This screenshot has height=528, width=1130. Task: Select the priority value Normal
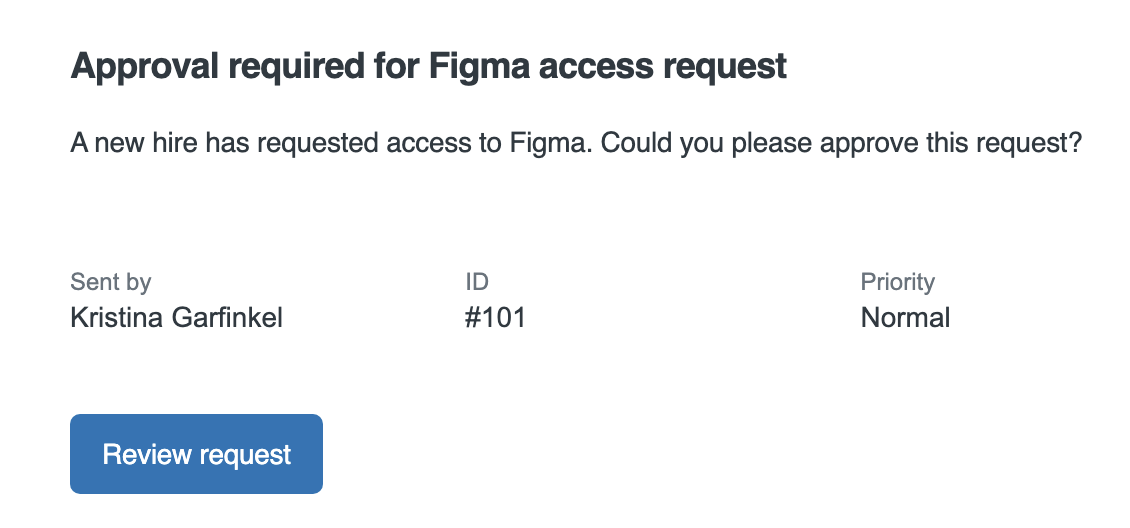point(905,319)
